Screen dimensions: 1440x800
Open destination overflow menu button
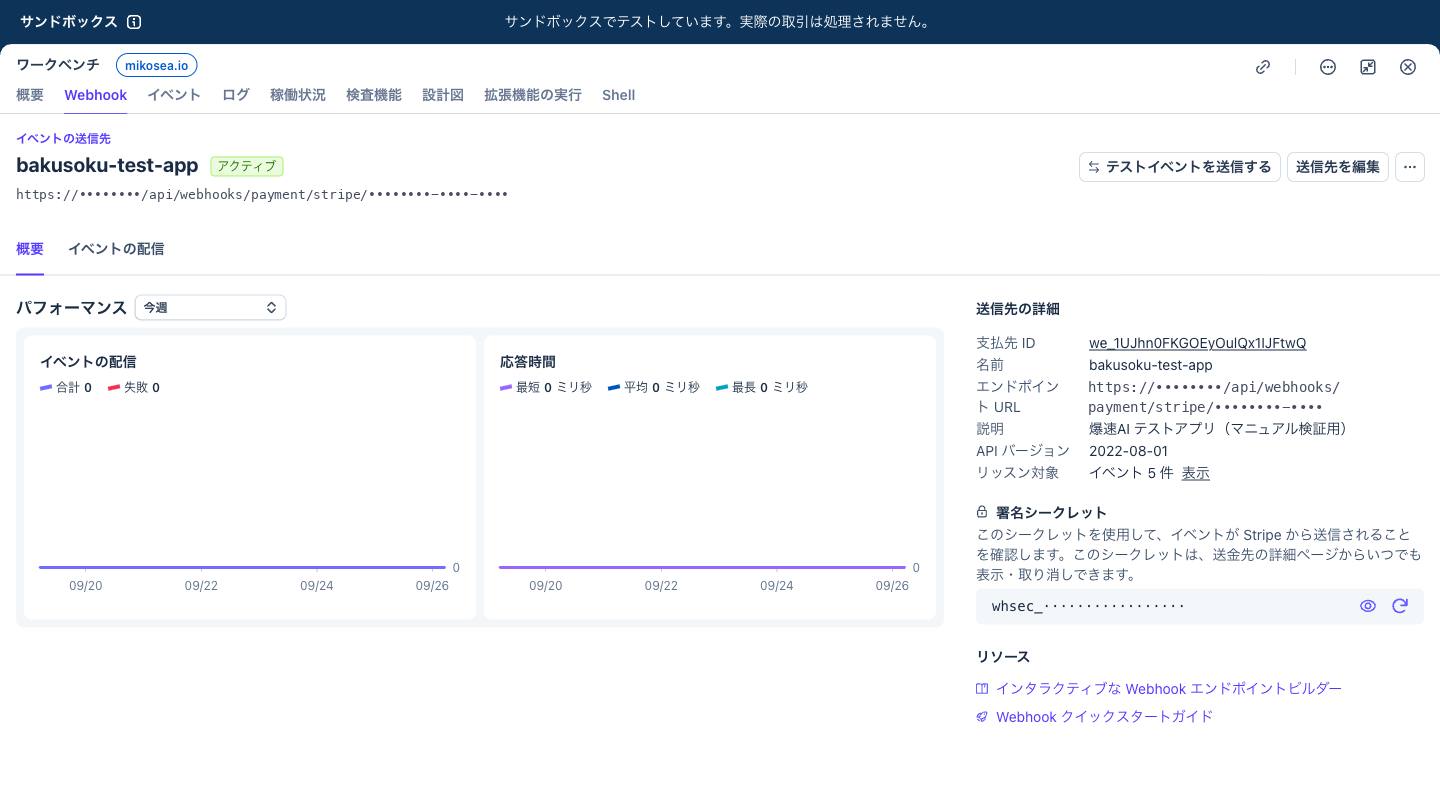[1410, 167]
